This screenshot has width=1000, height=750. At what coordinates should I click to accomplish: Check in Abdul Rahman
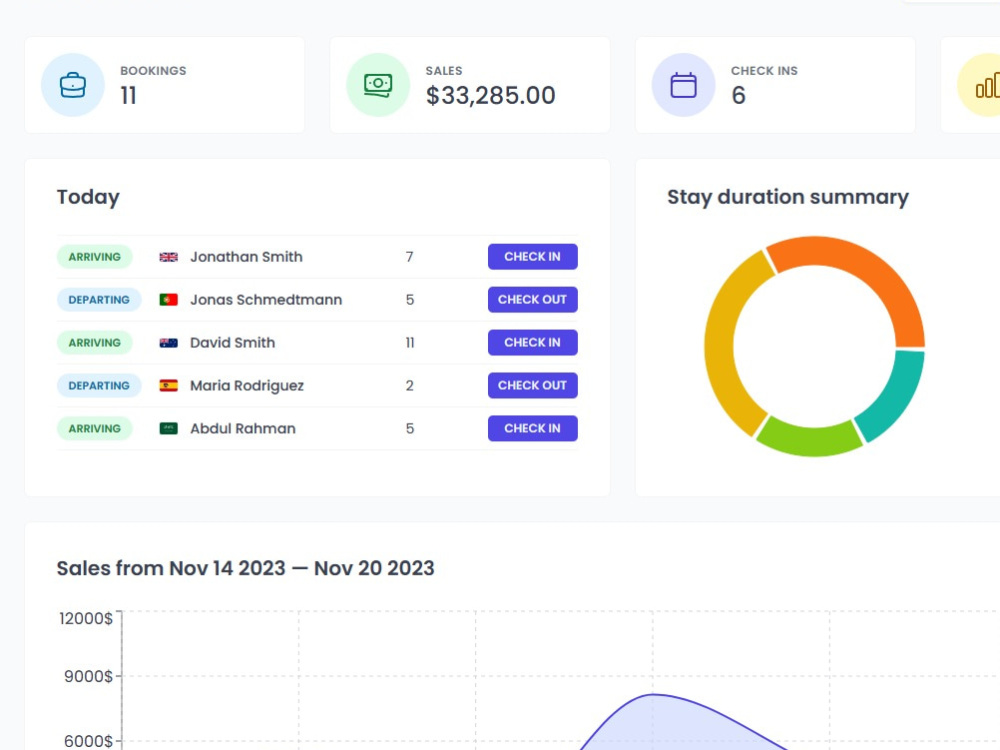click(533, 428)
